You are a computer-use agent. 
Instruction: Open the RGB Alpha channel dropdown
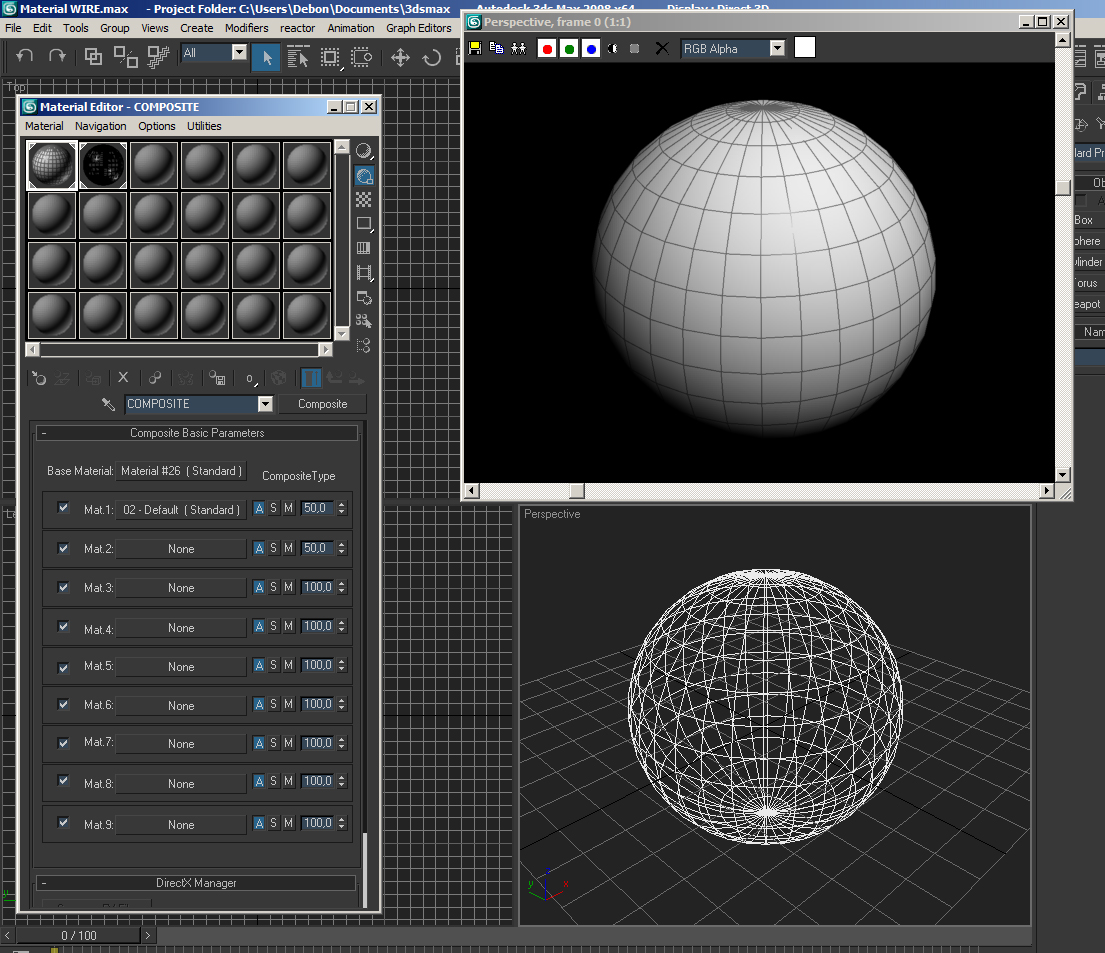pyautogui.click(x=777, y=48)
